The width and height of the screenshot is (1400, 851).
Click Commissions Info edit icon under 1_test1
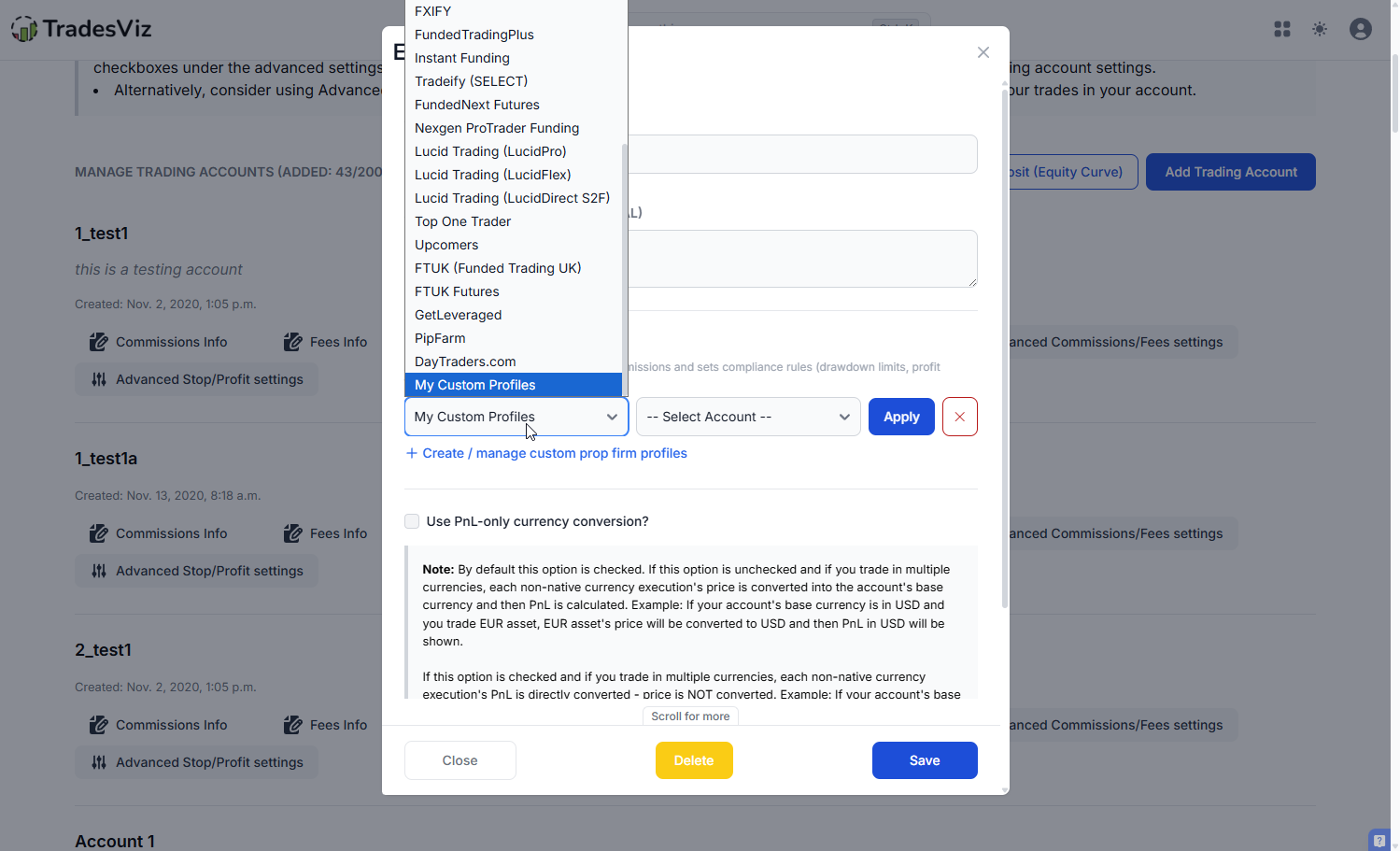point(98,342)
